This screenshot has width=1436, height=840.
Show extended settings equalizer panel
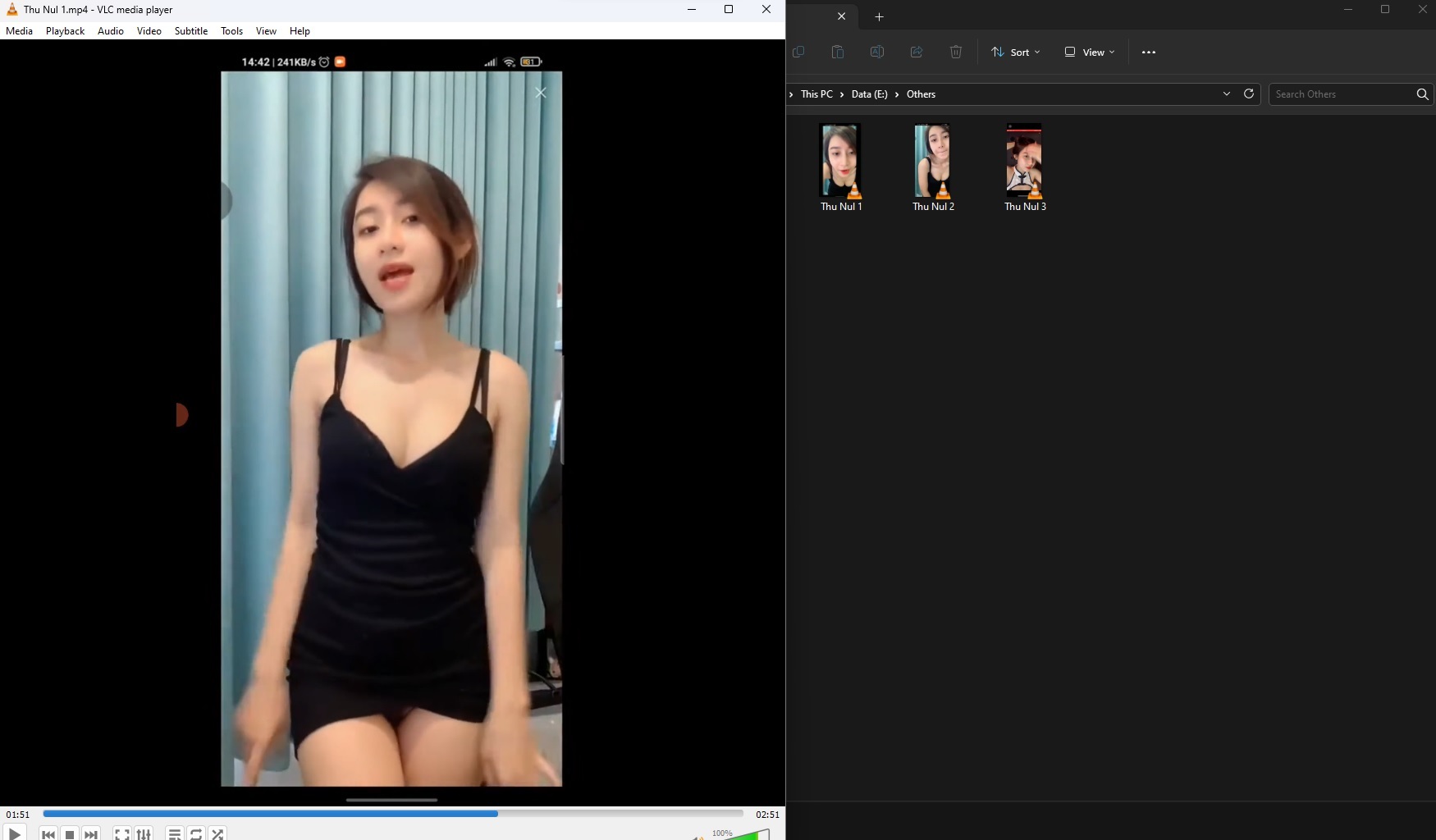coord(144,834)
